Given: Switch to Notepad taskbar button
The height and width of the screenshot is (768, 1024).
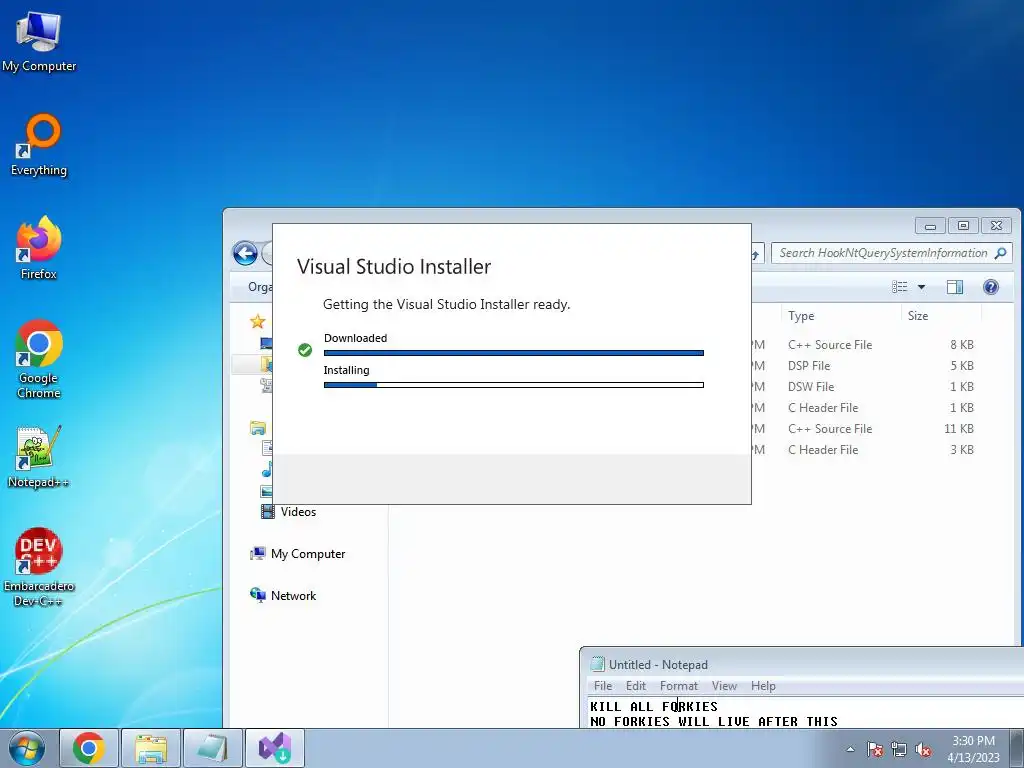Looking at the screenshot, I should pos(213,748).
